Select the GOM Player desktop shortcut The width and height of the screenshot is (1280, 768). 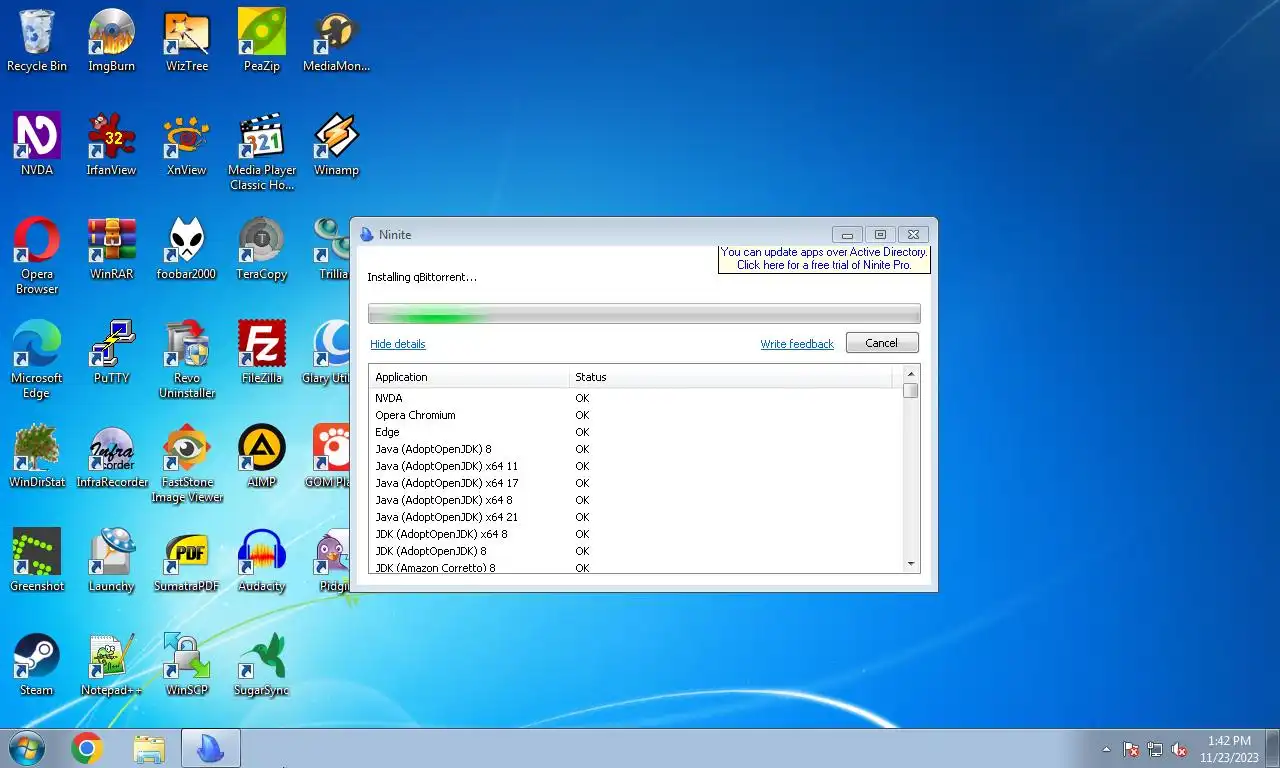pos(328,456)
